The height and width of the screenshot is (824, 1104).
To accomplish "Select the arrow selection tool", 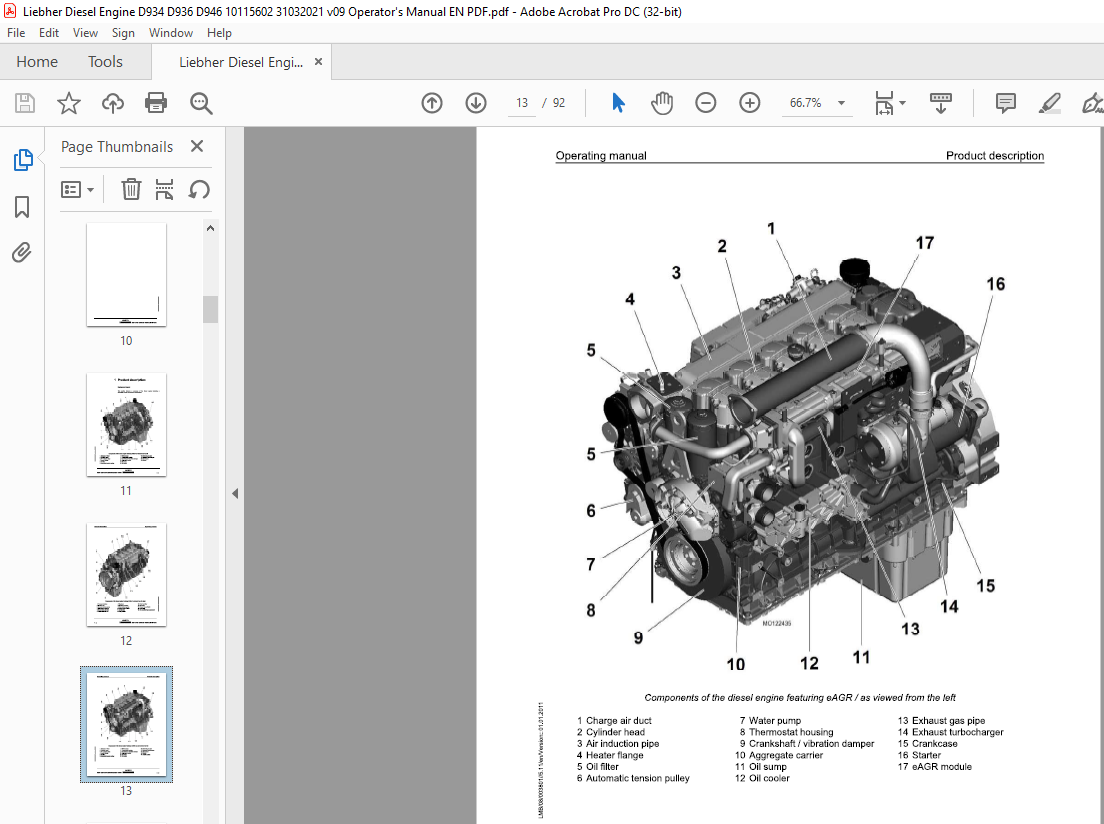I will click(x=618, y=103).
